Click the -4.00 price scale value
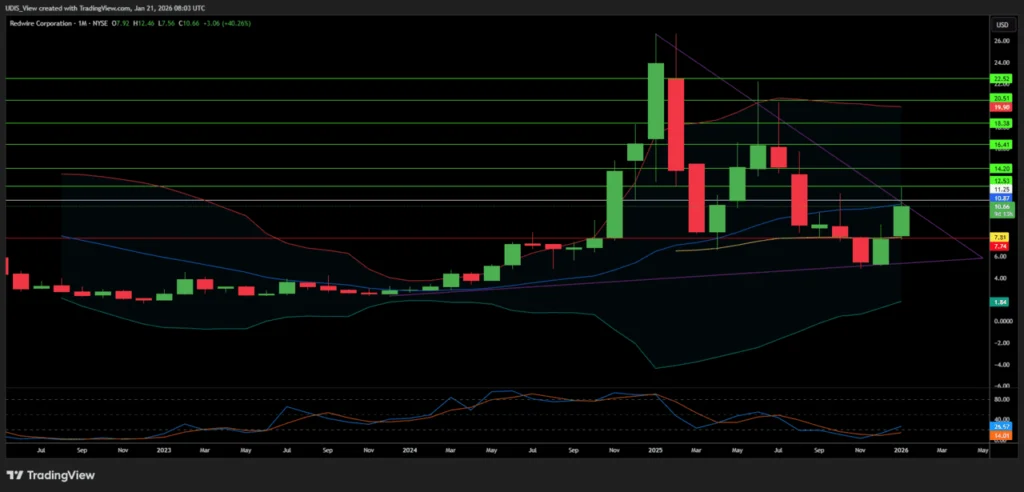1024x492 pixels. click(x=1001, y=365)
